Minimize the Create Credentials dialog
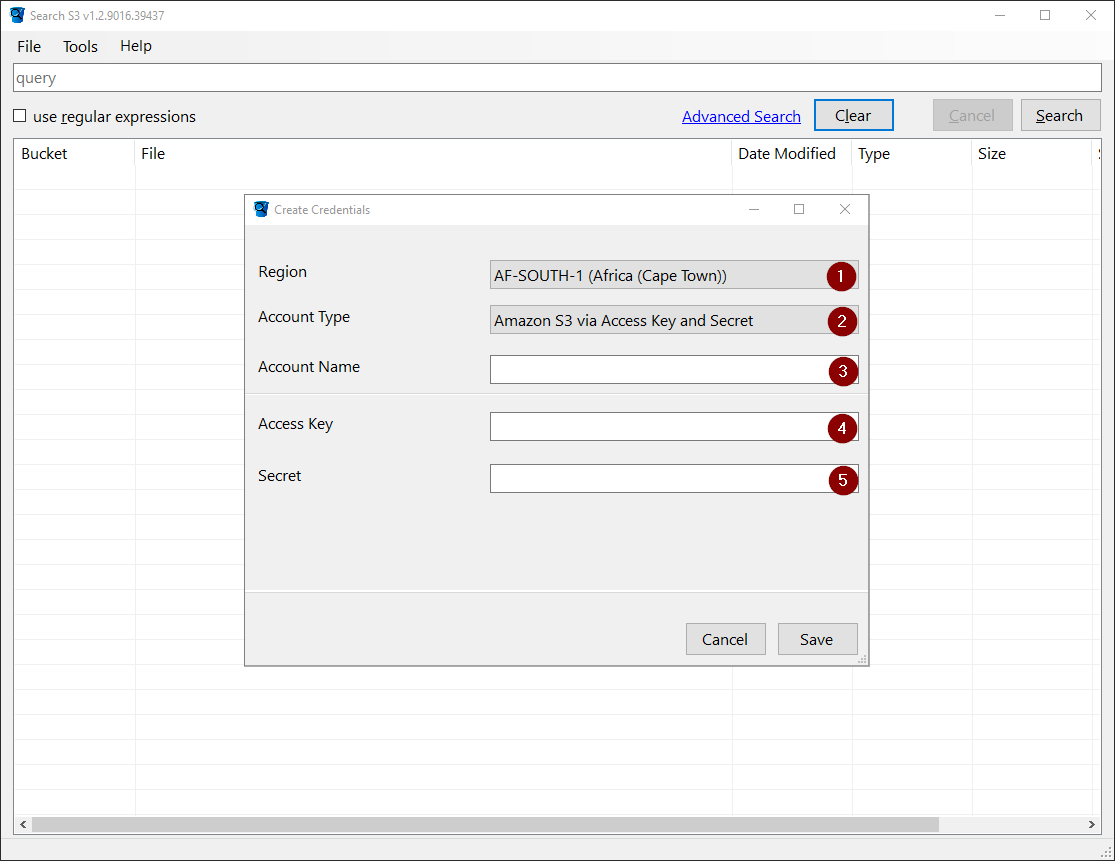 (754, 209)
